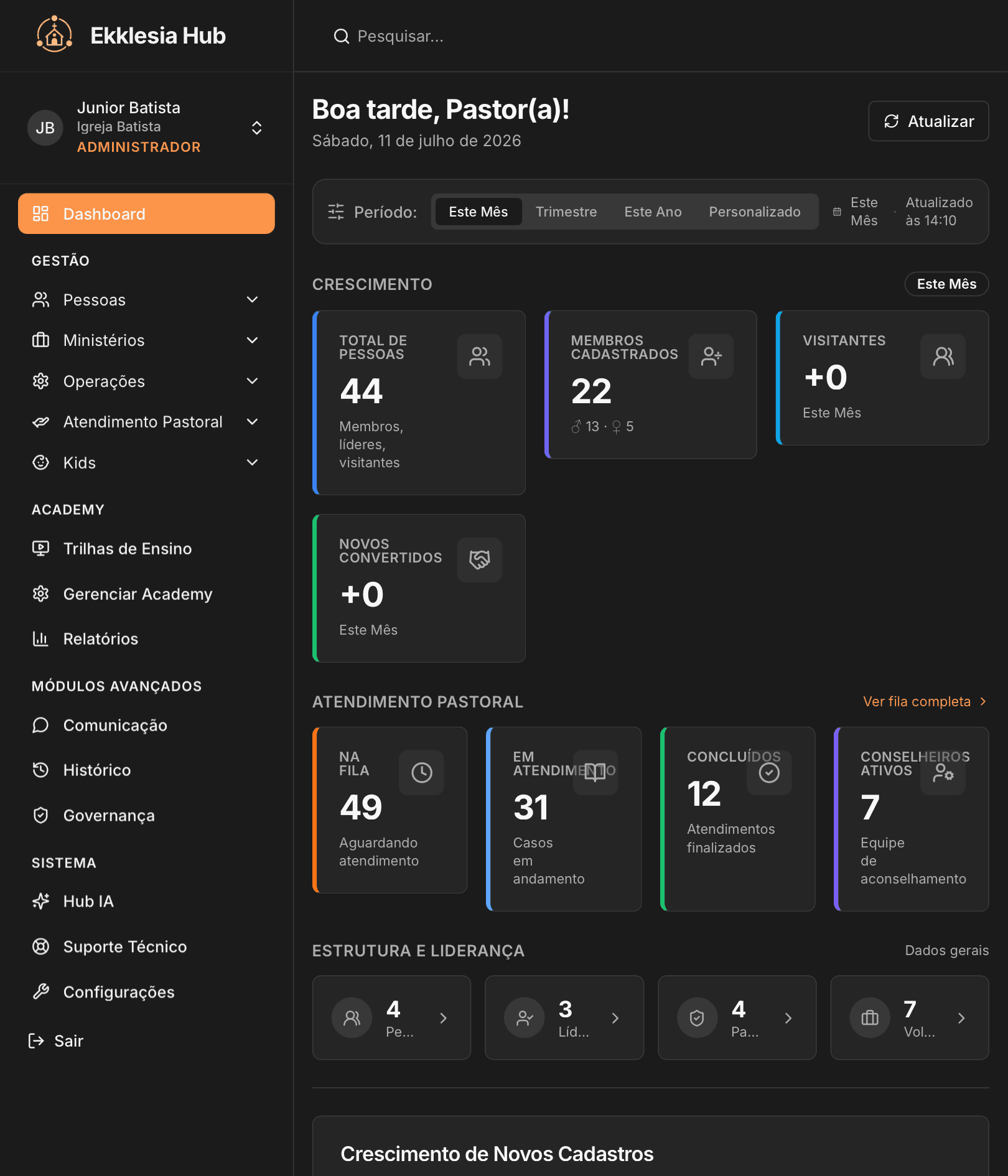Click the Configurações wrench icon
This screenshot has width=1008, height=1176.
point(40,991)
